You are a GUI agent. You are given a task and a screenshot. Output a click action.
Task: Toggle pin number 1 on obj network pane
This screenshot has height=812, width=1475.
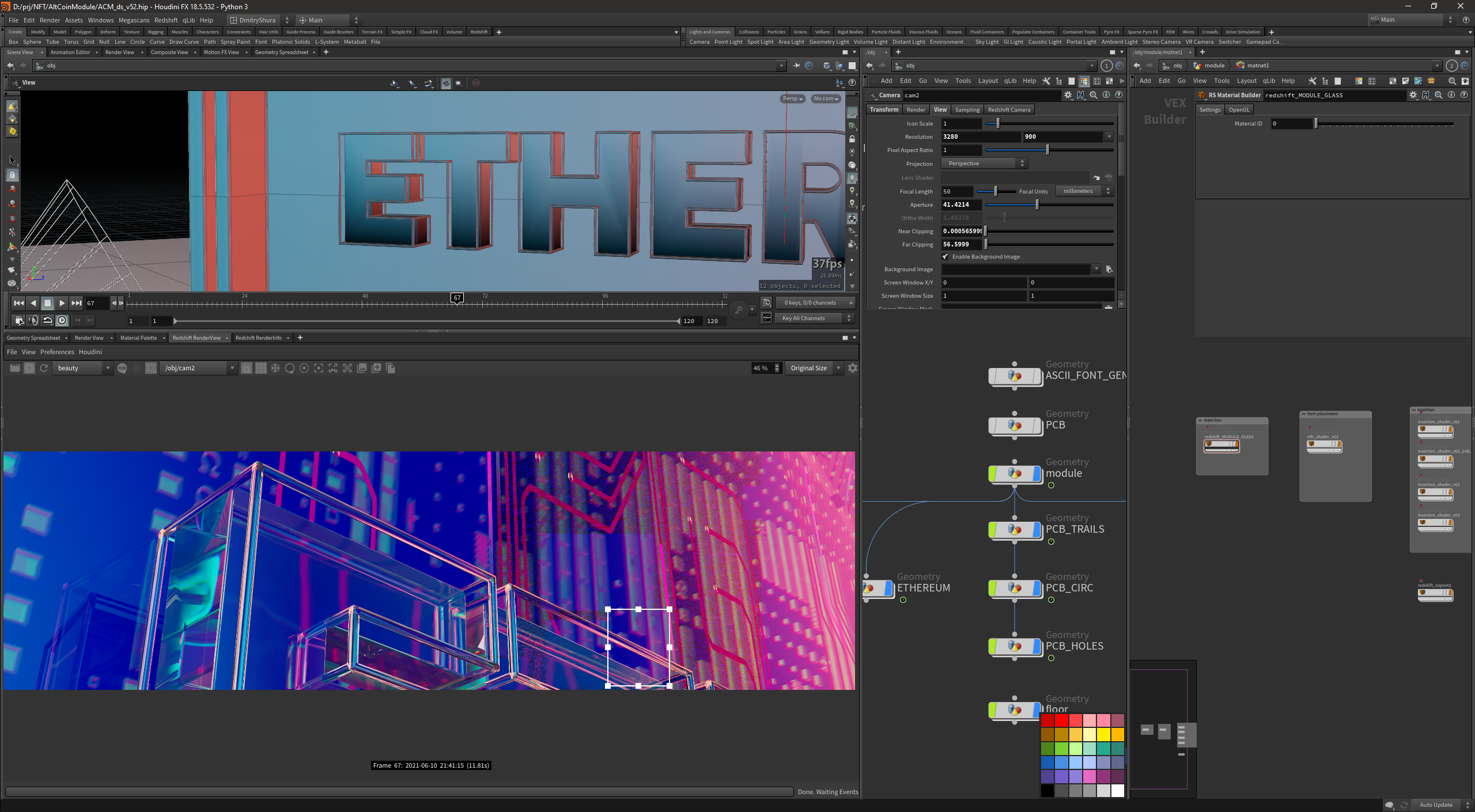click(x=1106, y=66)
